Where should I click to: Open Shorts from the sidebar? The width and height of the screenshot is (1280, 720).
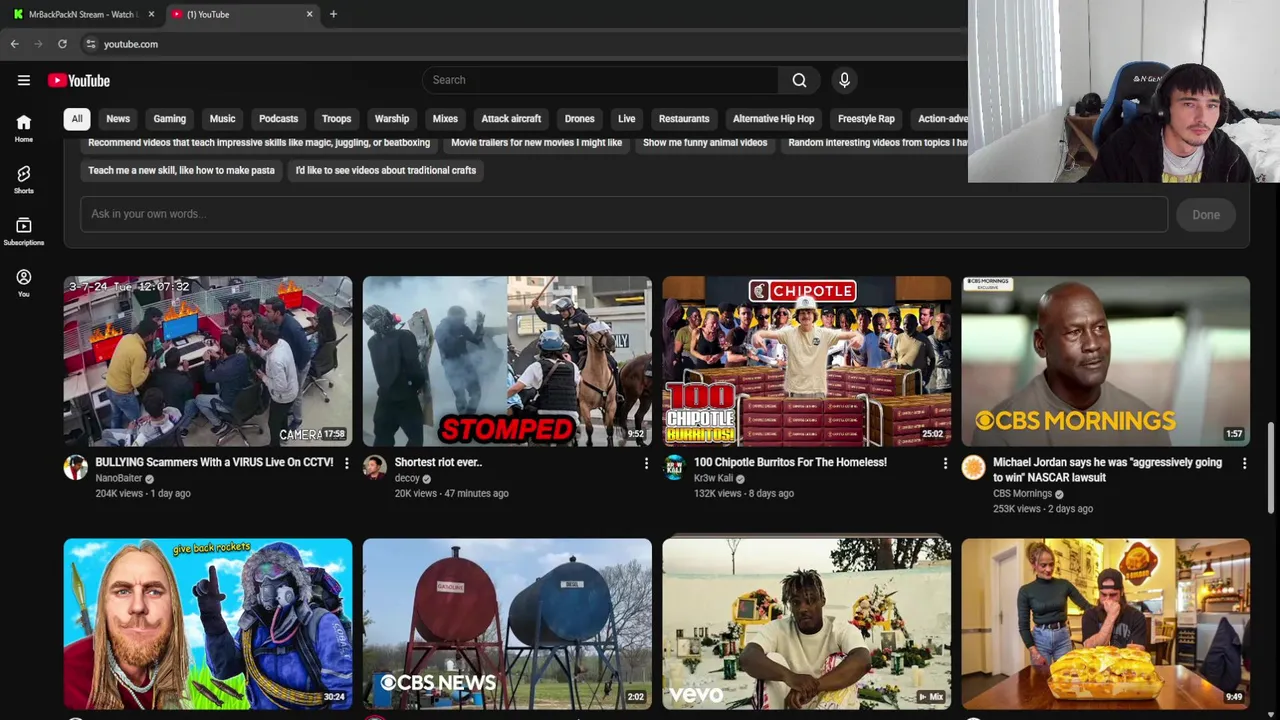pos(24,179)
